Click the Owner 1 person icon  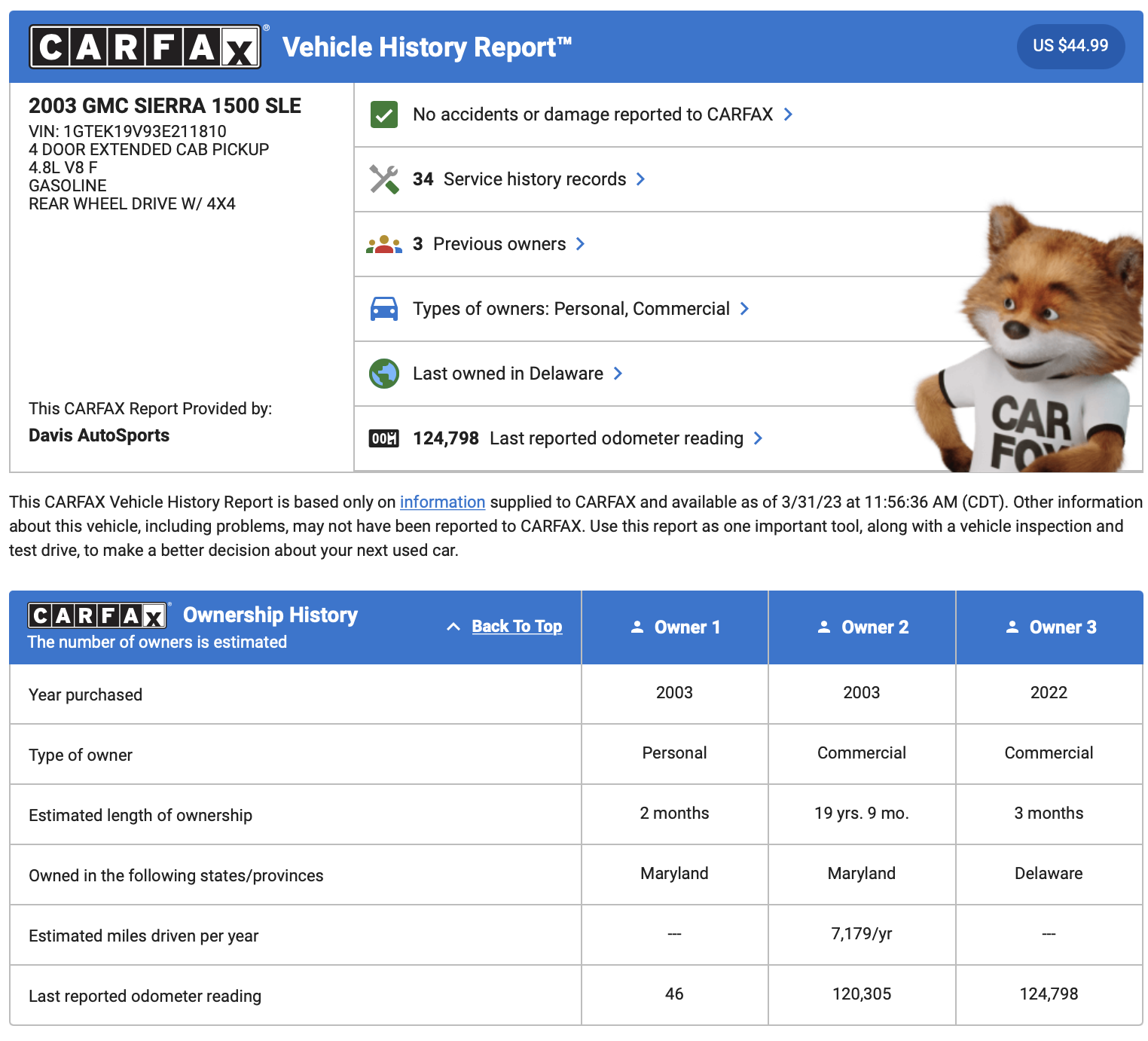637,627
